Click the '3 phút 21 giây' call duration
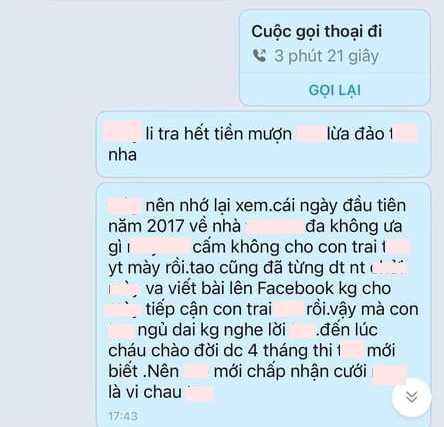Screen dimensions: 444x427 (326, 56)
